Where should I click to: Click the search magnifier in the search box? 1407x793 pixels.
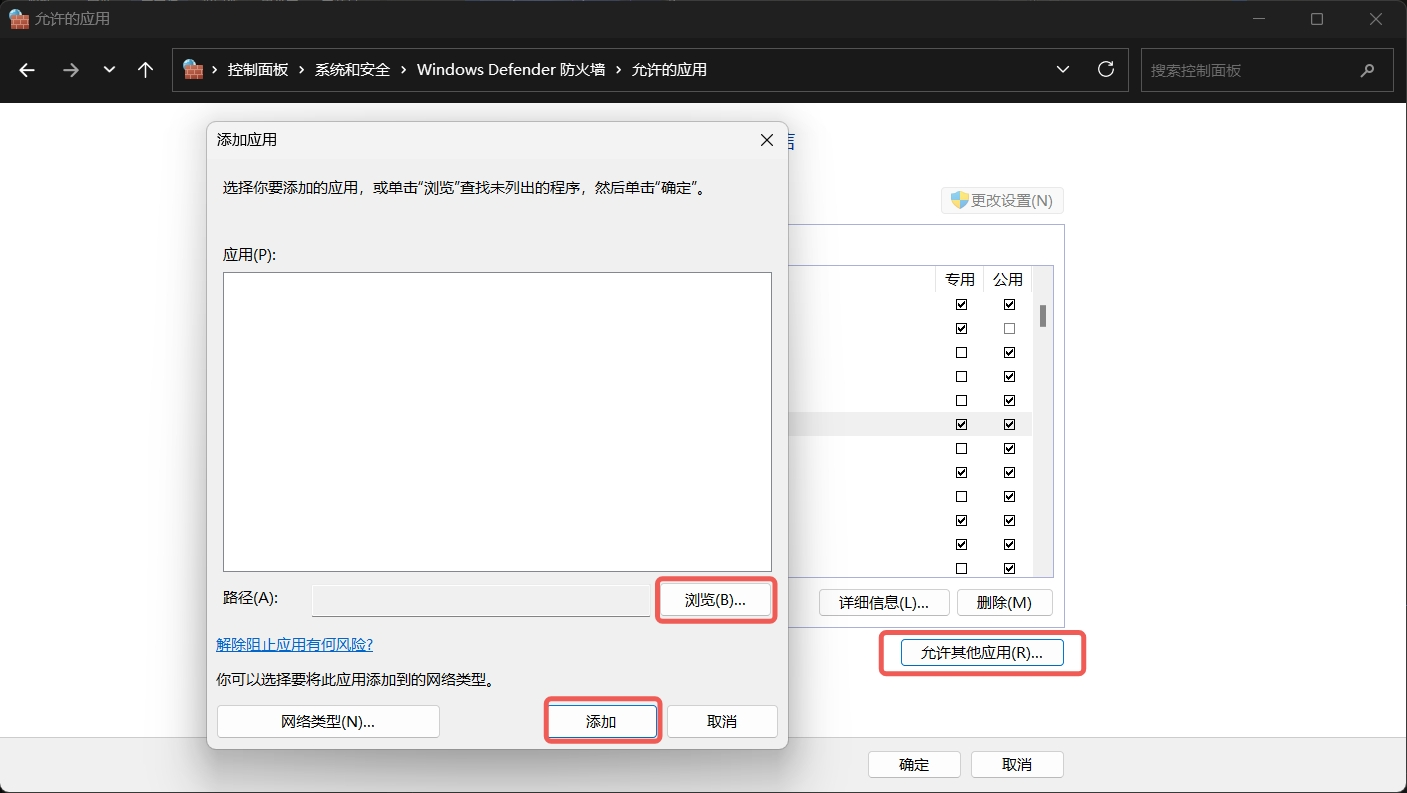click(x=1368, y=69)
